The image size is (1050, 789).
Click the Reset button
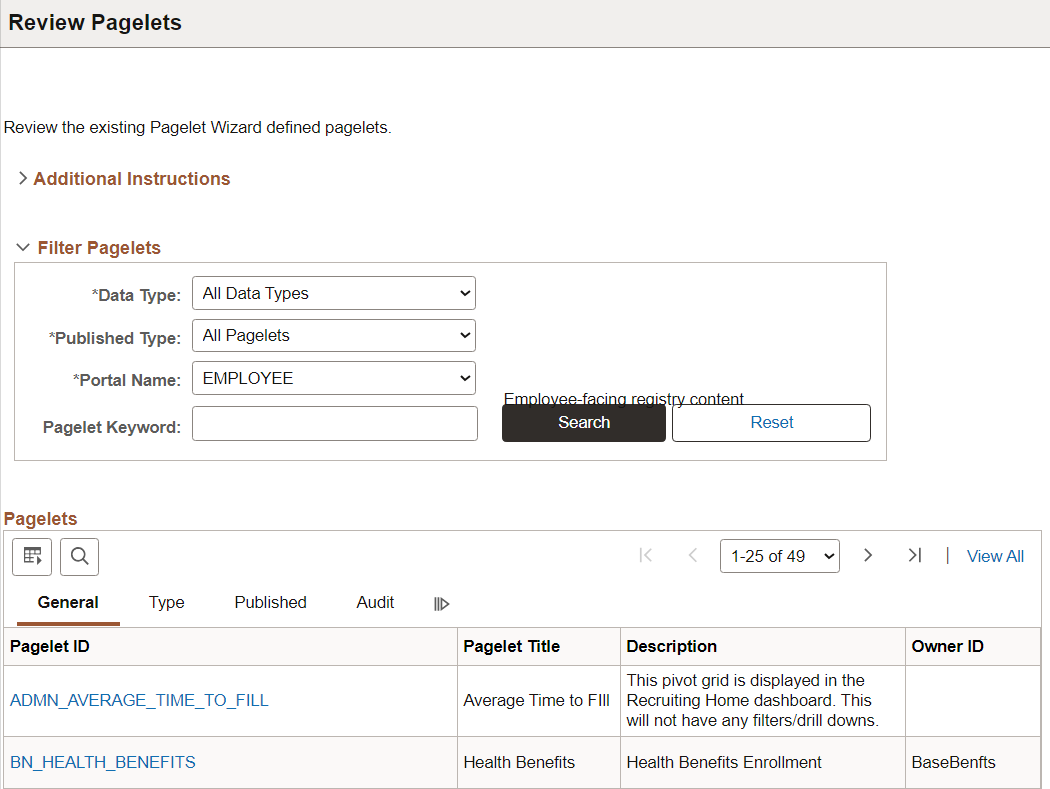[771, 423]
